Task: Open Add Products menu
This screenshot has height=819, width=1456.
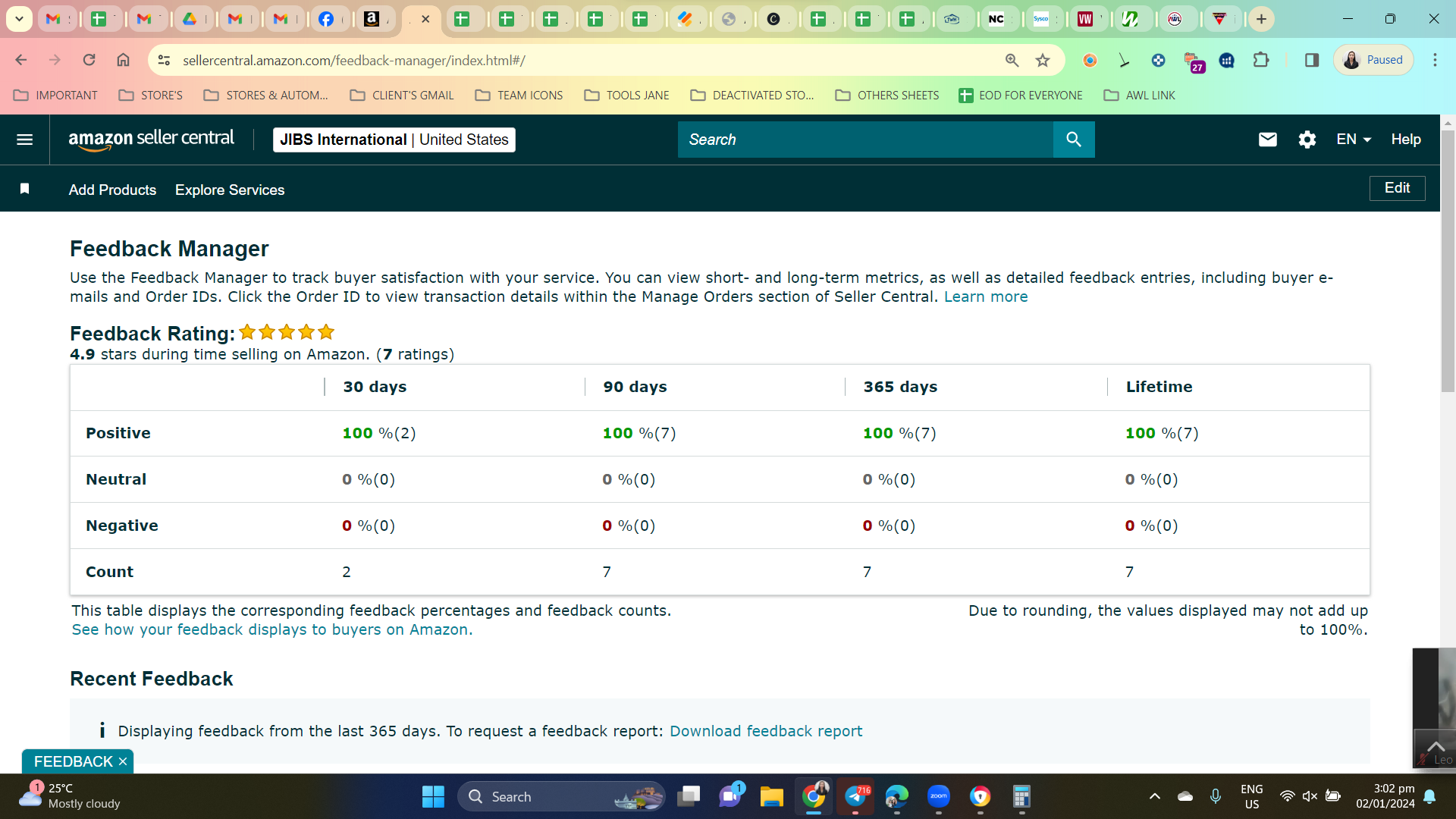Action: pos(112,190)
